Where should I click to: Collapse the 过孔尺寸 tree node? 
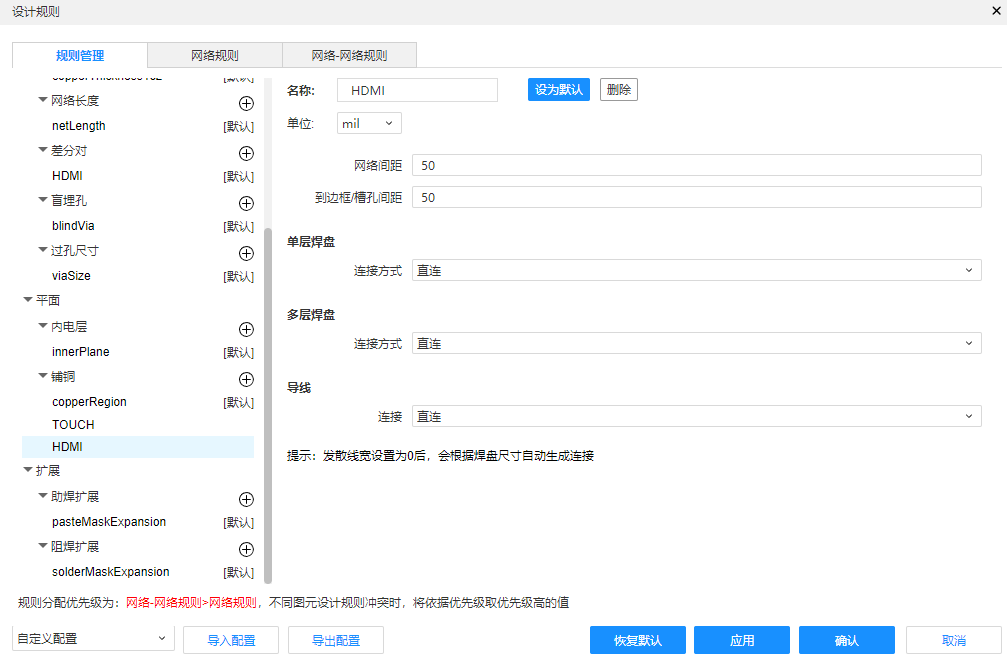[43, 250]
